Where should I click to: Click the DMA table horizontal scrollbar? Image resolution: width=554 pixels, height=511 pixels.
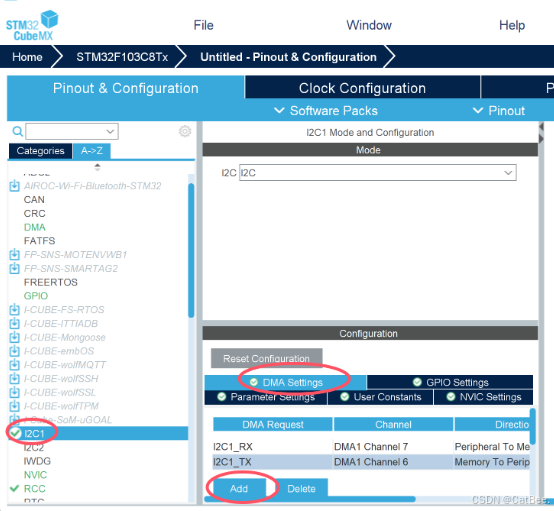310,499
